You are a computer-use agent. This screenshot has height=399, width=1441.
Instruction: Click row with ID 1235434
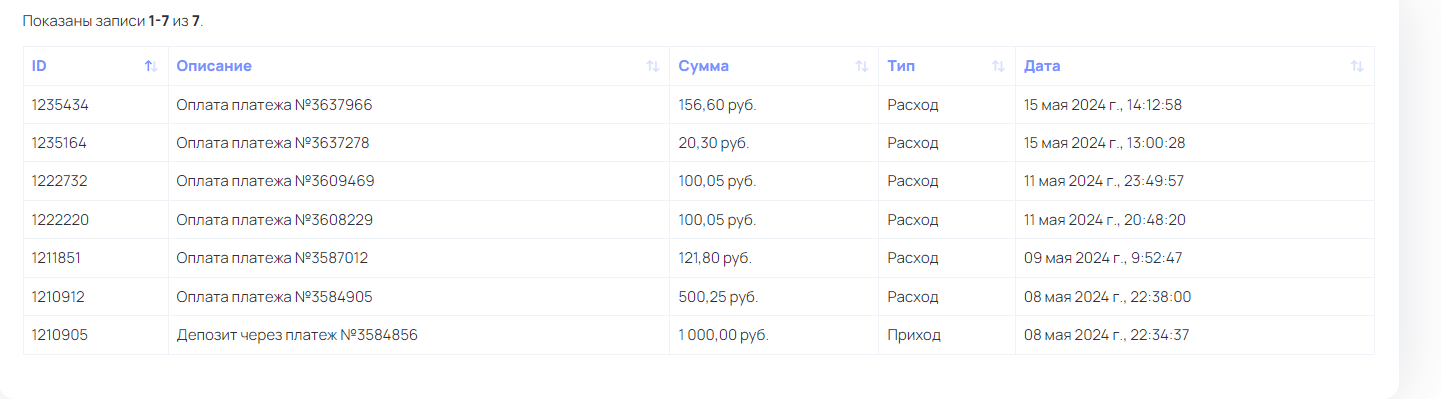(x=699, y=105)
